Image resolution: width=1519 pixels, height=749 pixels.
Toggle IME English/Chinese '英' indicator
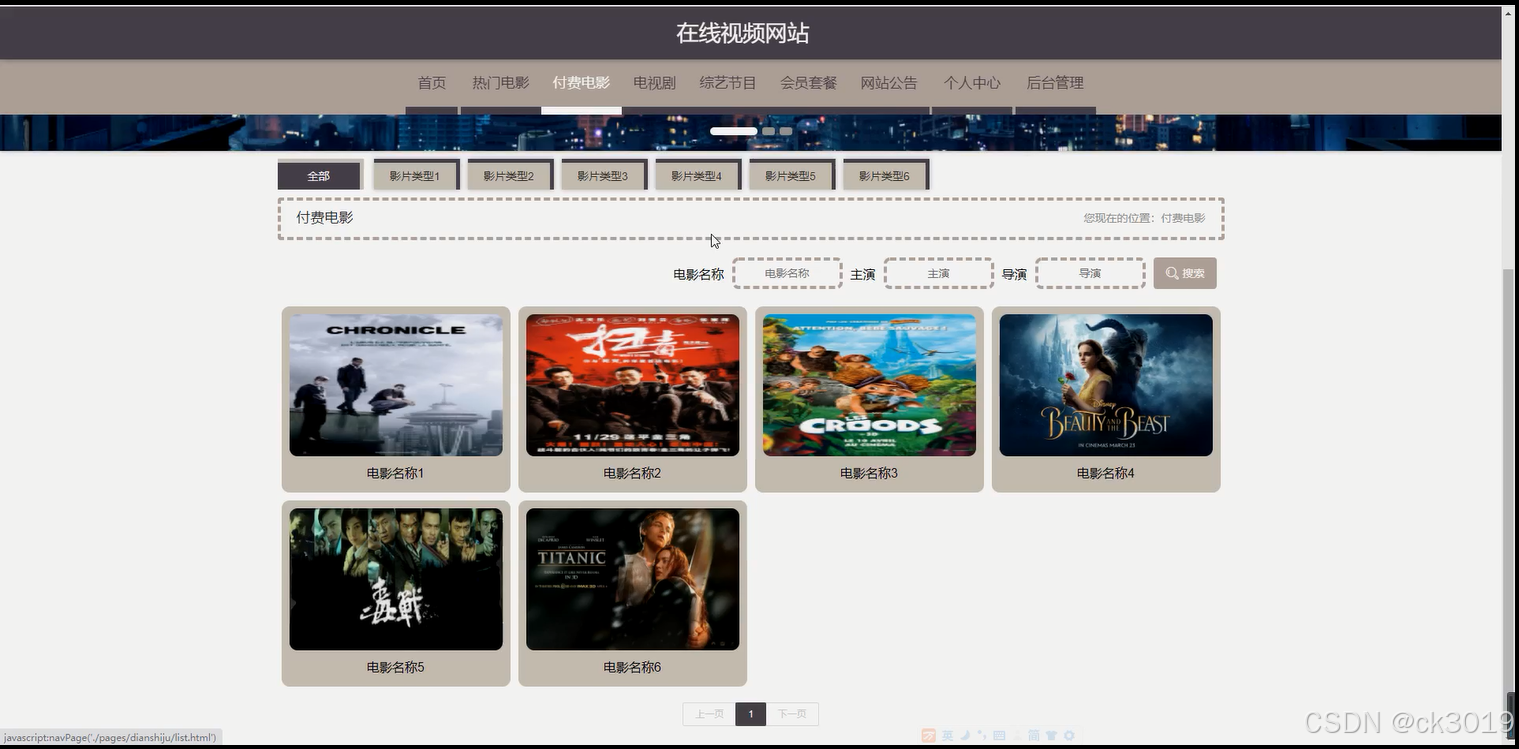click(x=947, y=736)
